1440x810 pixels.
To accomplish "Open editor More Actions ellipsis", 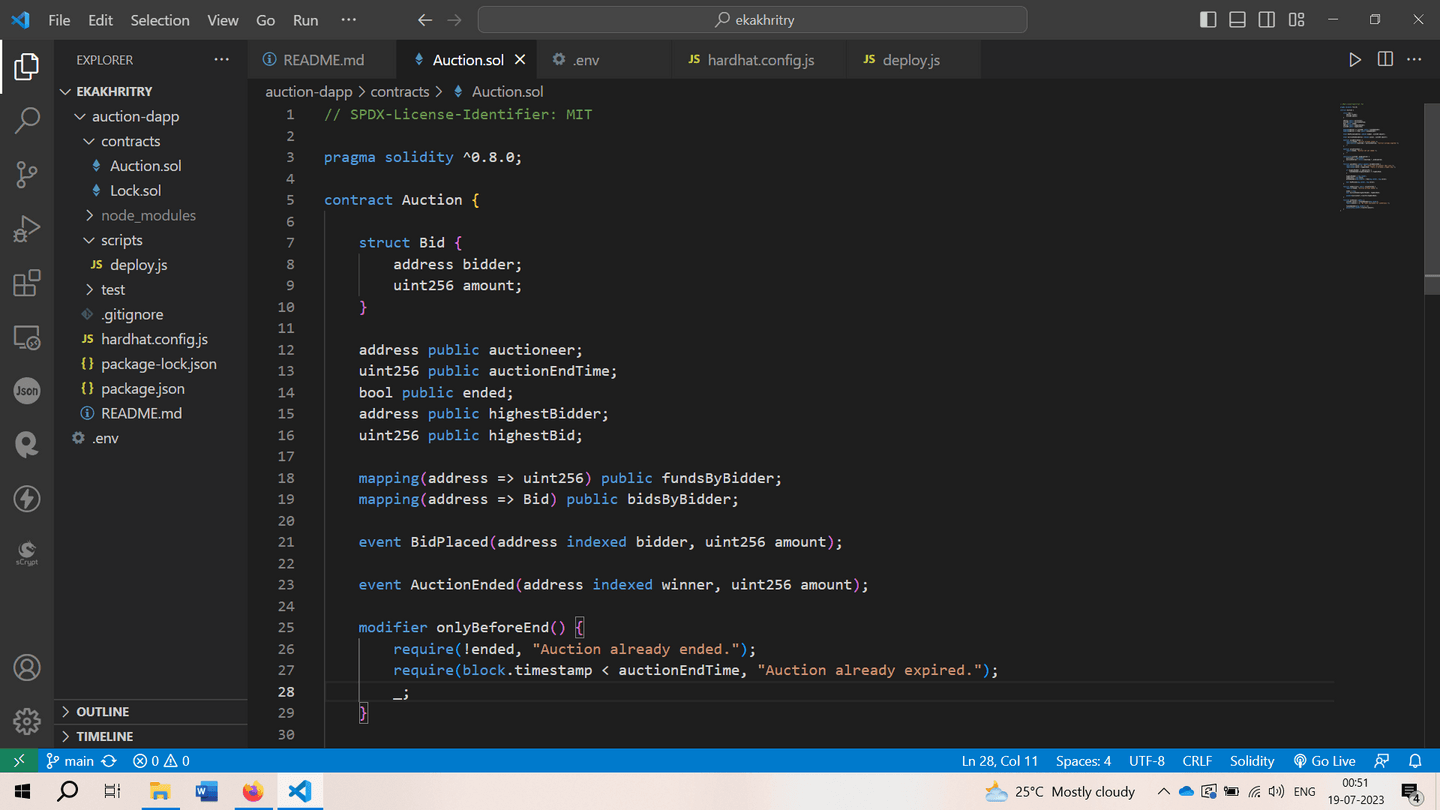I will point(1414,60).
